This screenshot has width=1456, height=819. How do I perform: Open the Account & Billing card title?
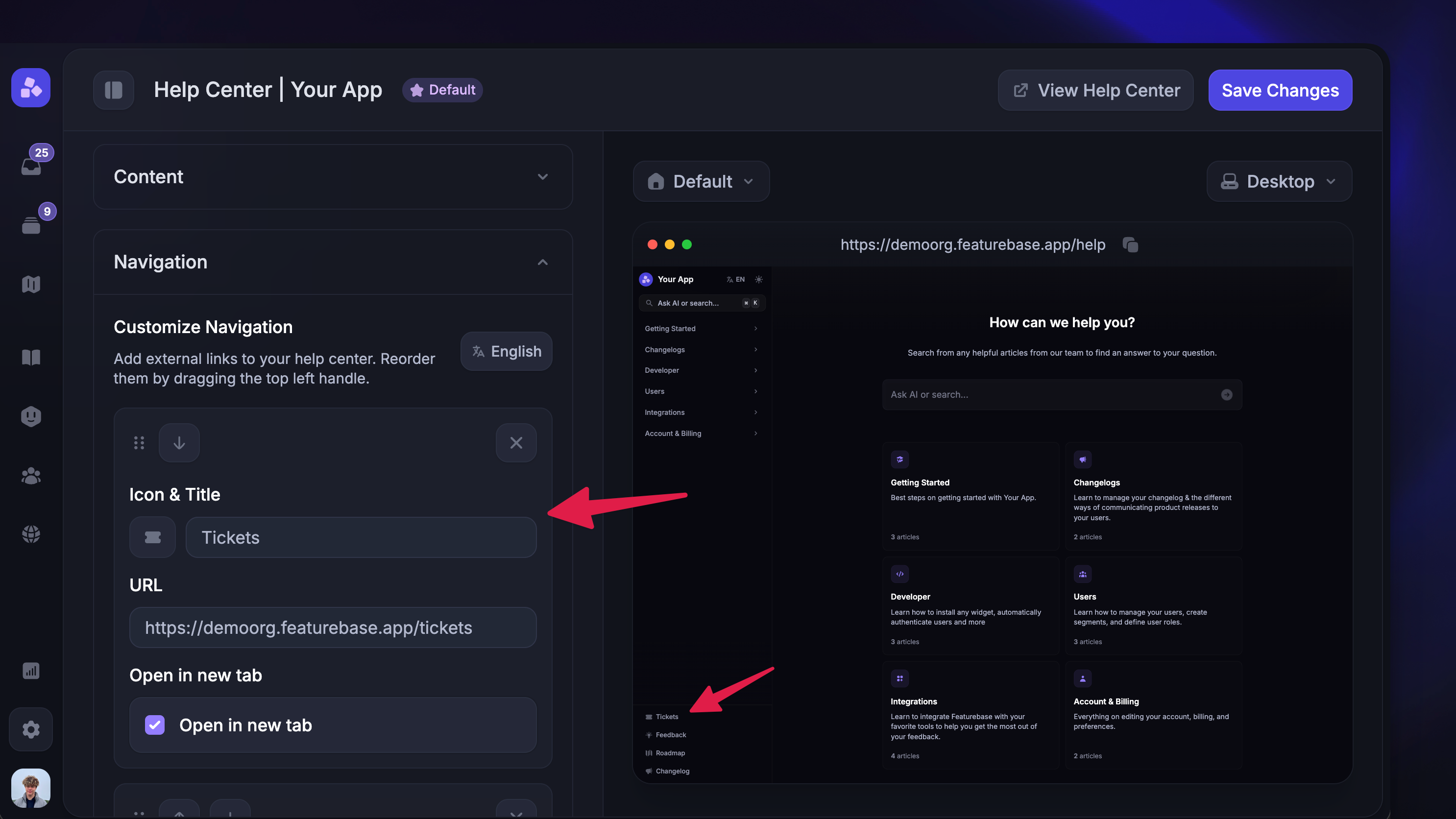(1106, 701)
